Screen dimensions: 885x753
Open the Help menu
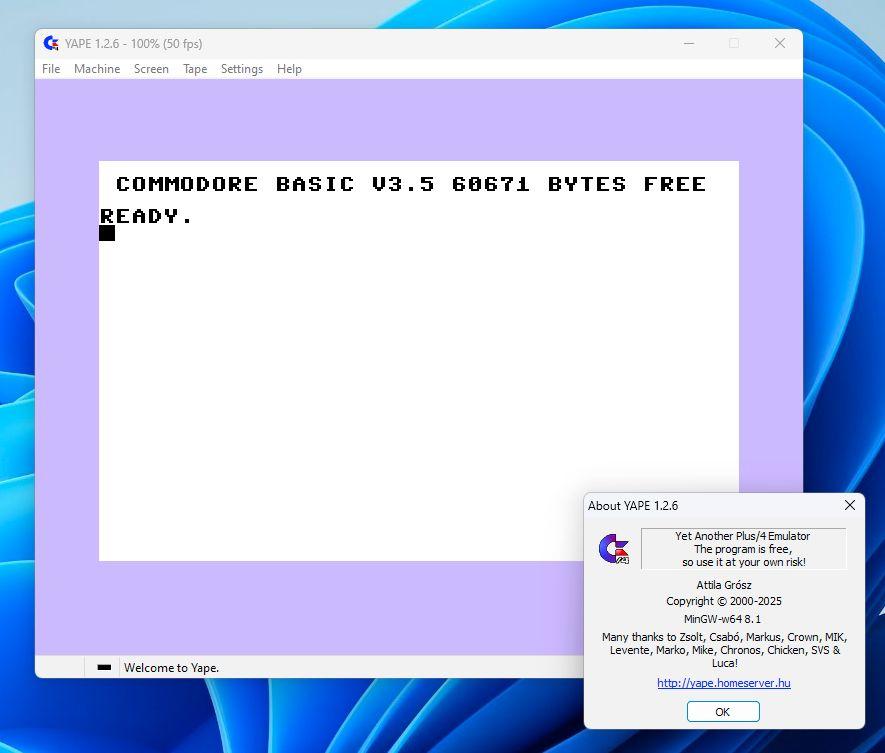289,69
